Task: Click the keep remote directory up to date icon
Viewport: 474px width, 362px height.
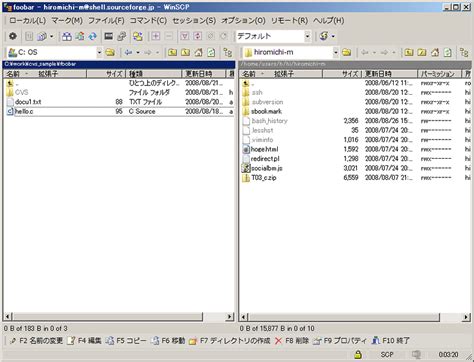Action: pos(80,36)
